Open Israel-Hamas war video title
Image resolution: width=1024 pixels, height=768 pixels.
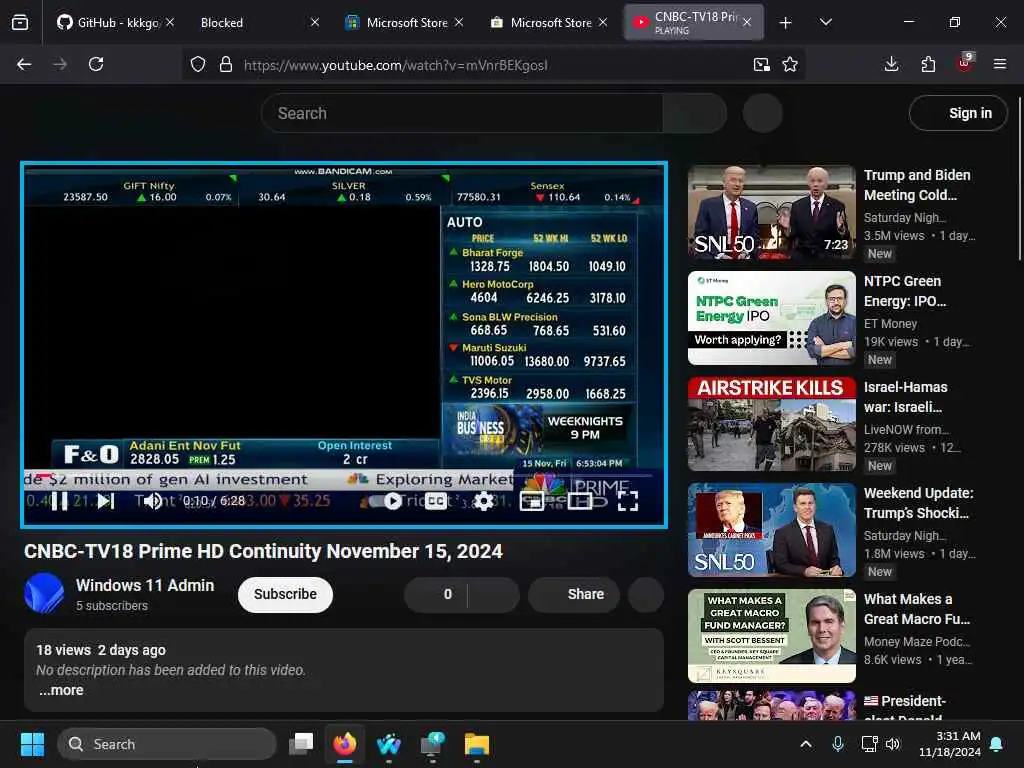click(x=905, y=397)
